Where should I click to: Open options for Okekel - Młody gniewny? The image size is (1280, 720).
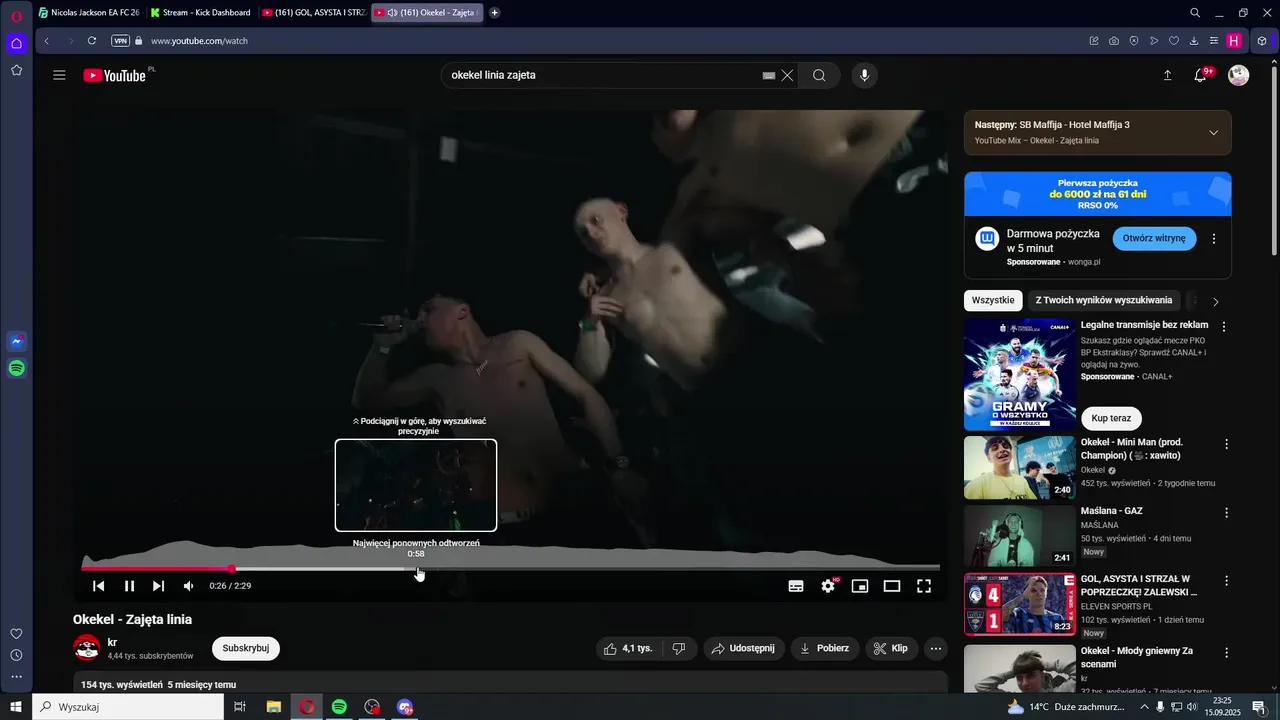[x=1226, y=652]
